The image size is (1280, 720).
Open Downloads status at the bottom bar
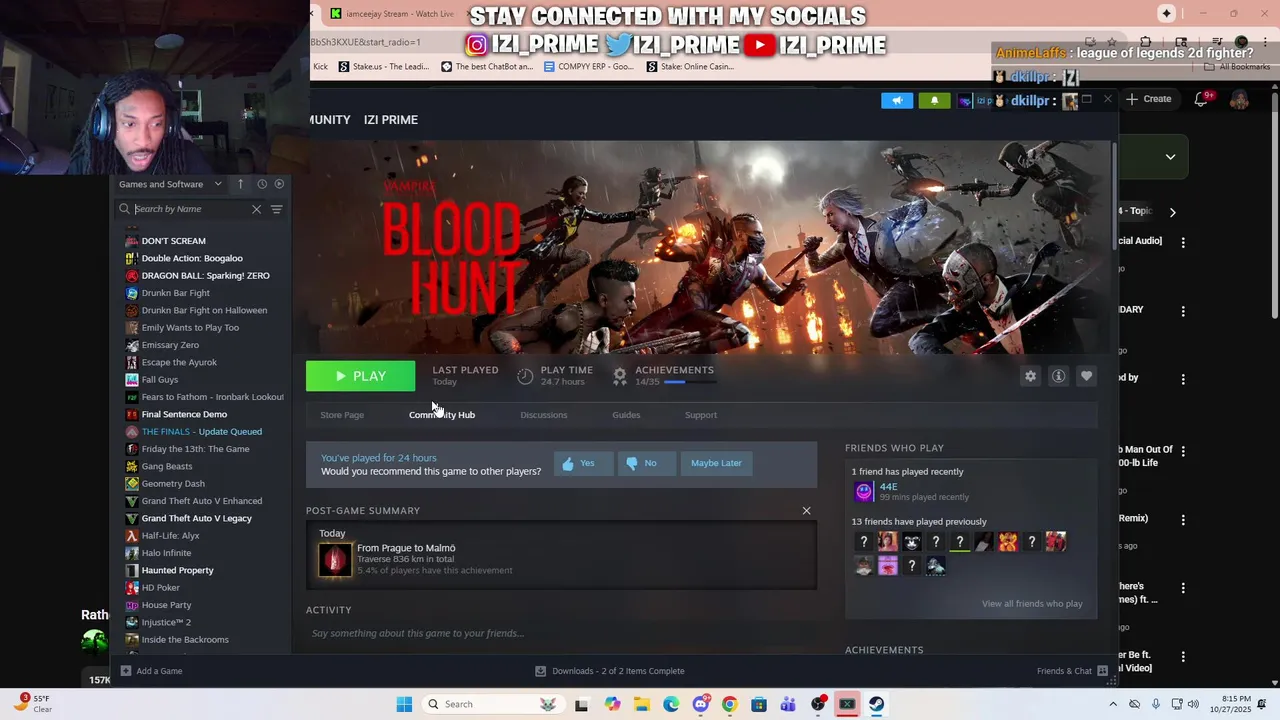(x=610, y=671)
